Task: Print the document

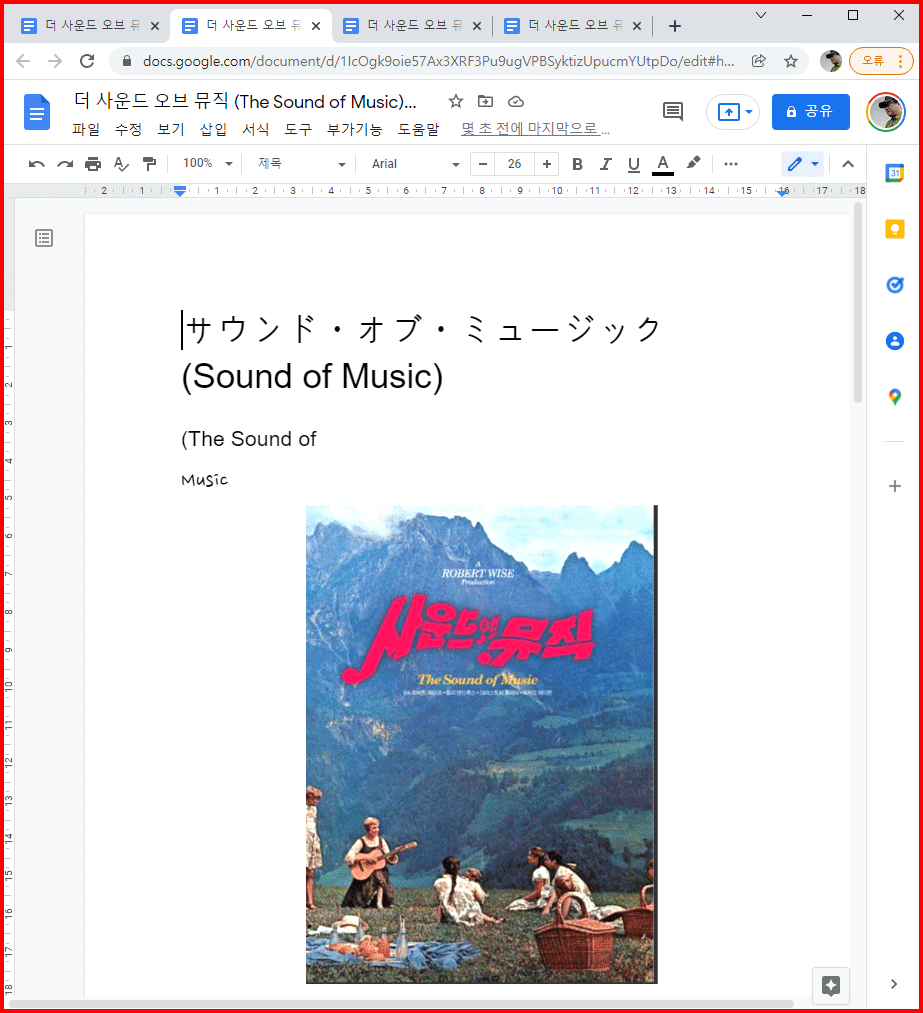Action: (93, 164)
